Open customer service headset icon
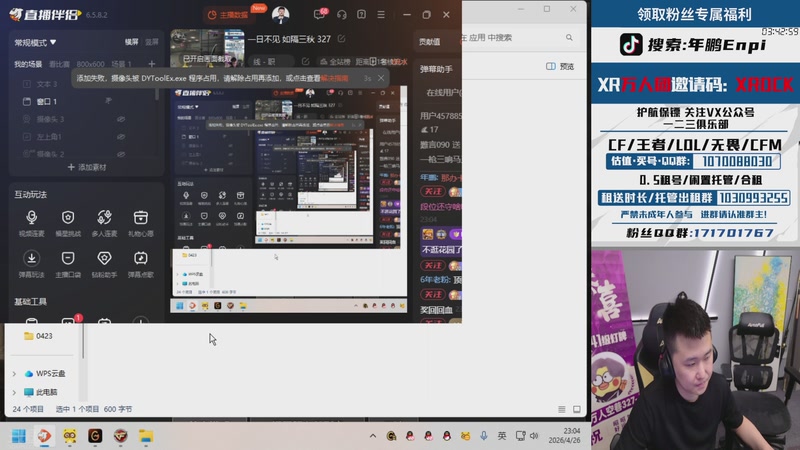 [341, 15]
